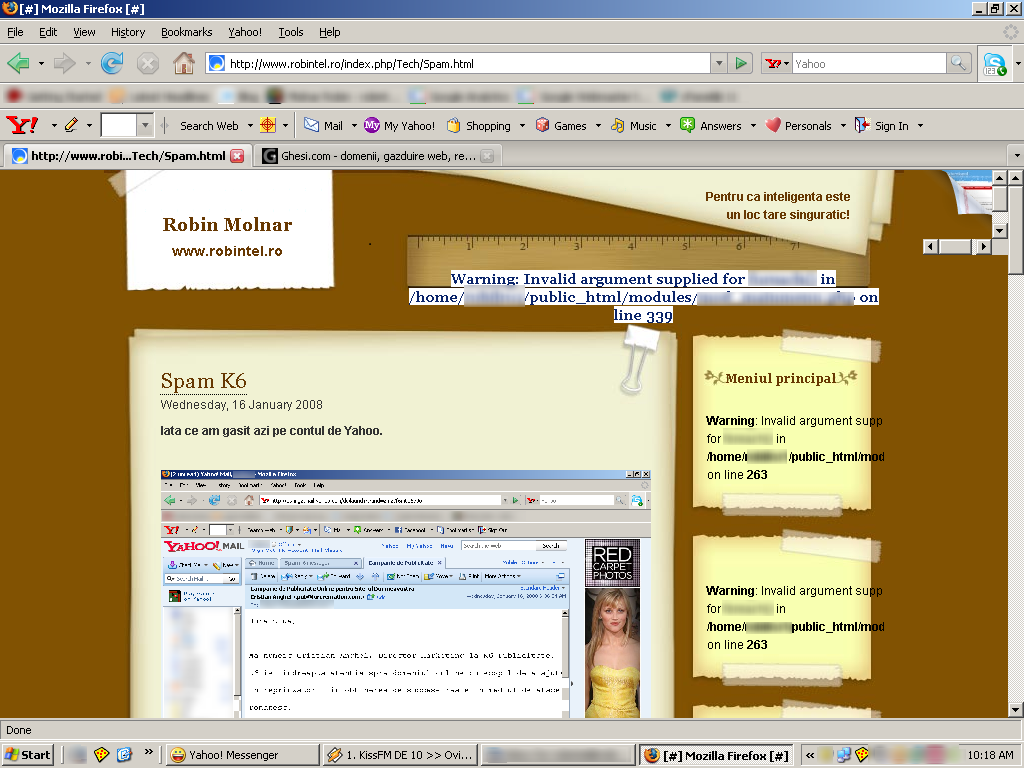The height and width of the screenshot is (768, 1024).
Task: Switch to Yahoo! Messenger in the taskbar
Action: (234, 755)
